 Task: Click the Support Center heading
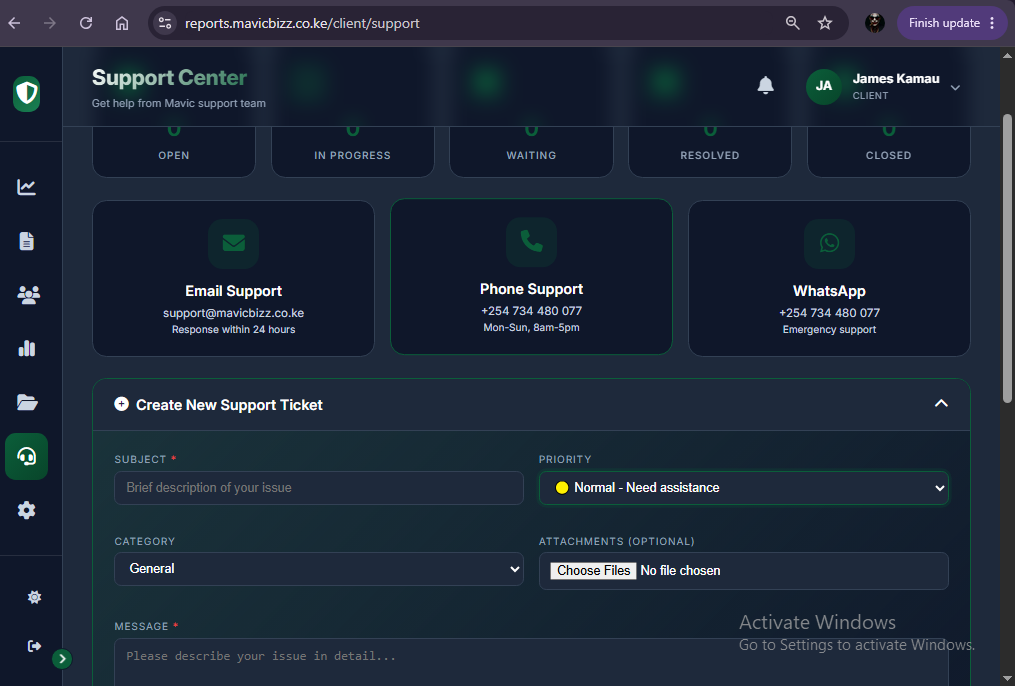pos(170,78)
